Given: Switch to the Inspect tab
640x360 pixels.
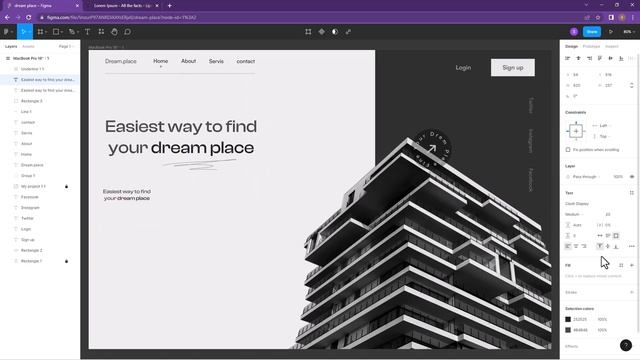Looking at the screenshot, I should coord(611,47).
